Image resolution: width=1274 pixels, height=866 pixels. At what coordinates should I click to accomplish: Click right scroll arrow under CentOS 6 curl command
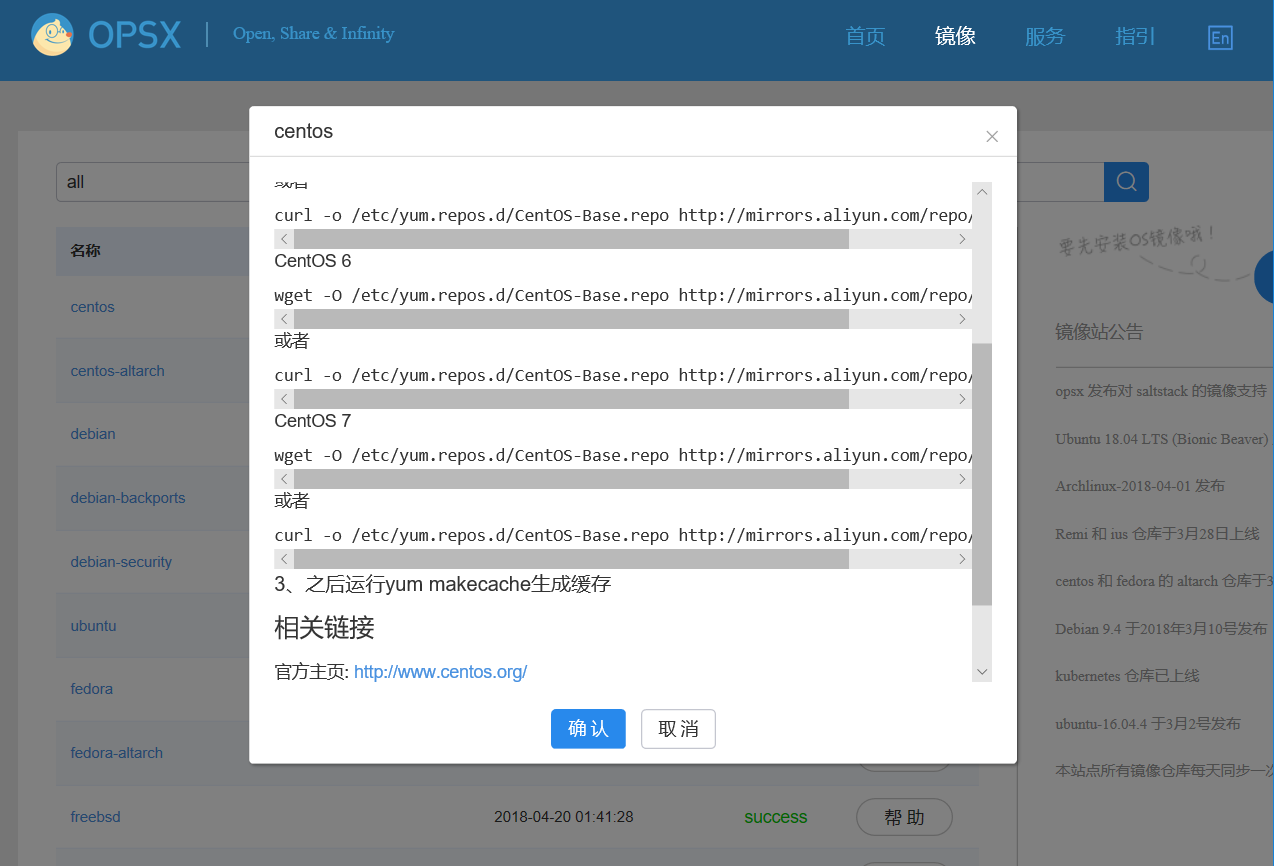(962, 399)
